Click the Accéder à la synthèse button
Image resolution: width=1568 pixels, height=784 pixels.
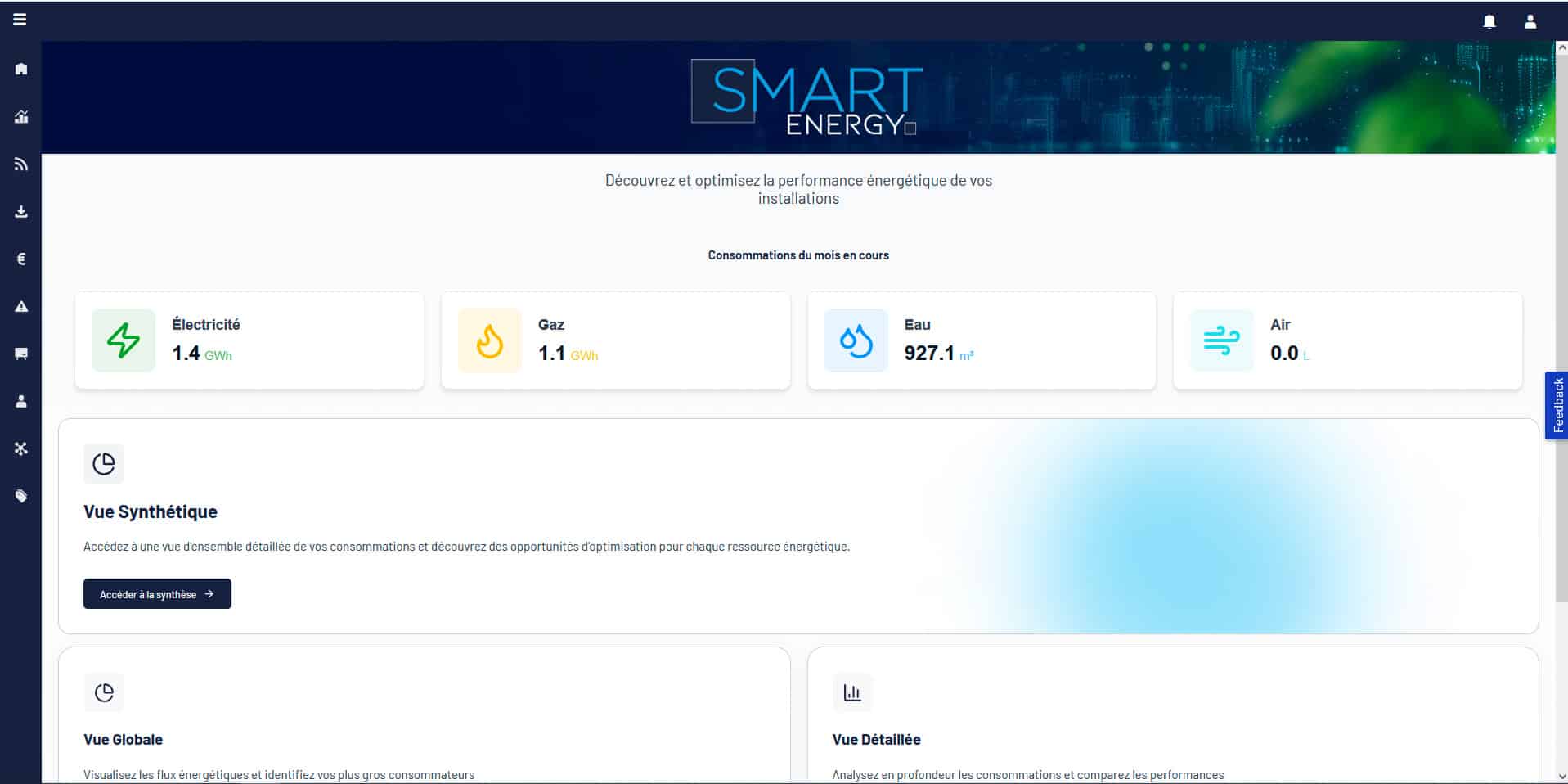tap(157, 594)
